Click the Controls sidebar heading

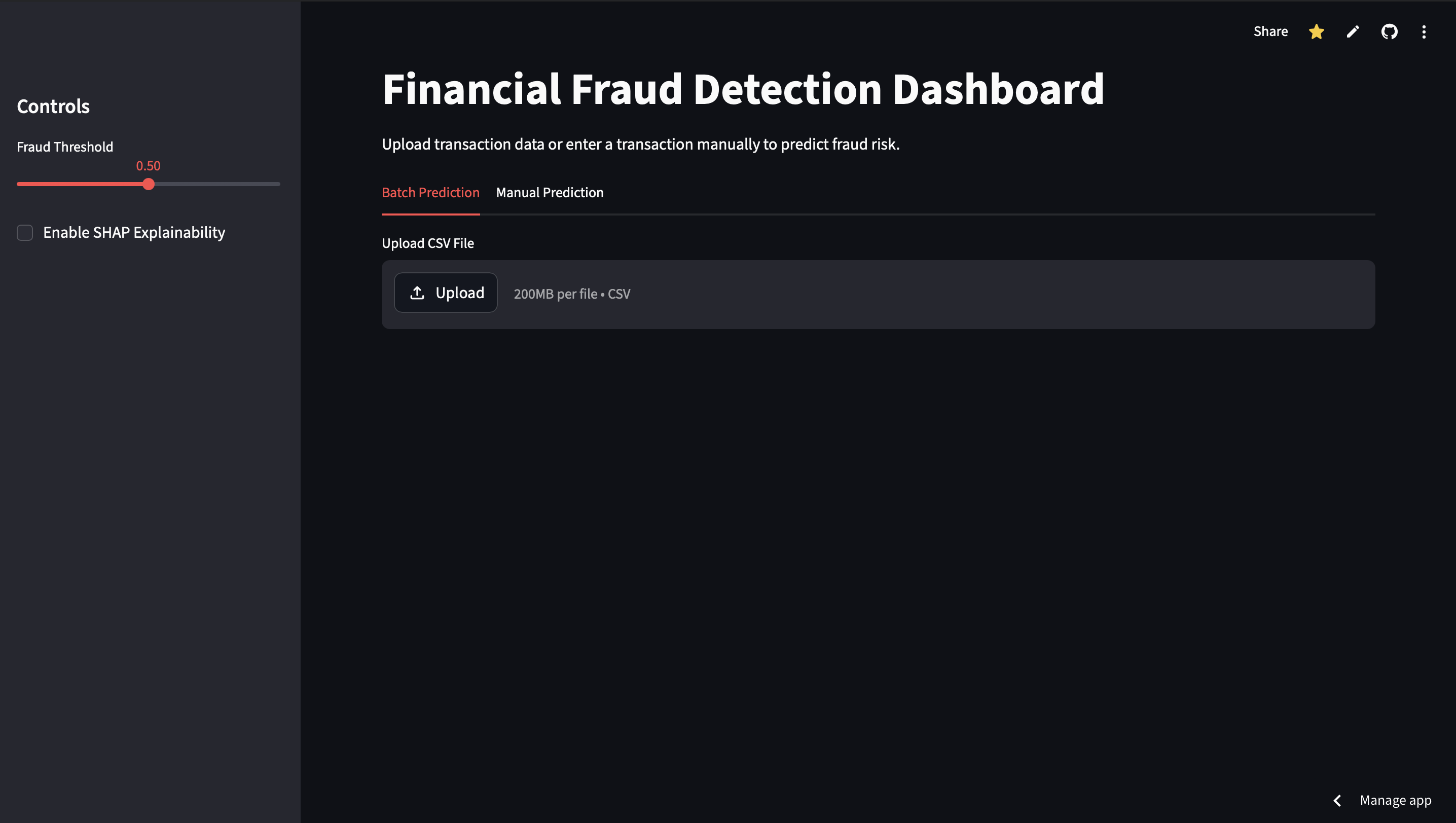tap(53, 107)
